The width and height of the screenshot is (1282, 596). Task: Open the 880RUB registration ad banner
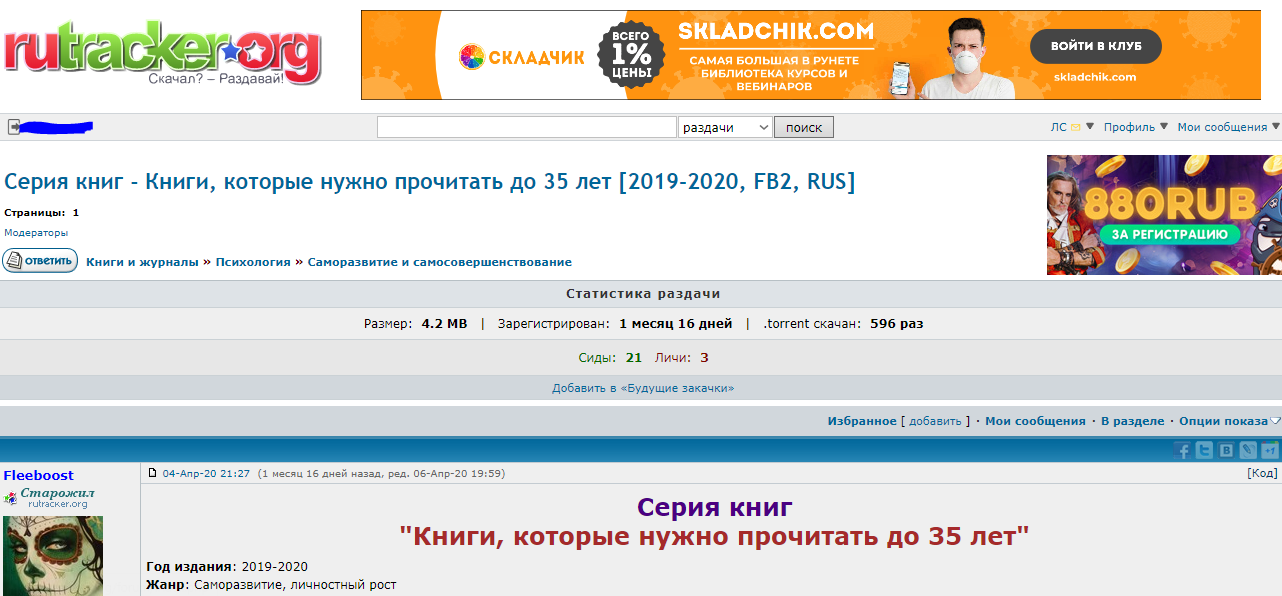click(x=1164, y=215)
